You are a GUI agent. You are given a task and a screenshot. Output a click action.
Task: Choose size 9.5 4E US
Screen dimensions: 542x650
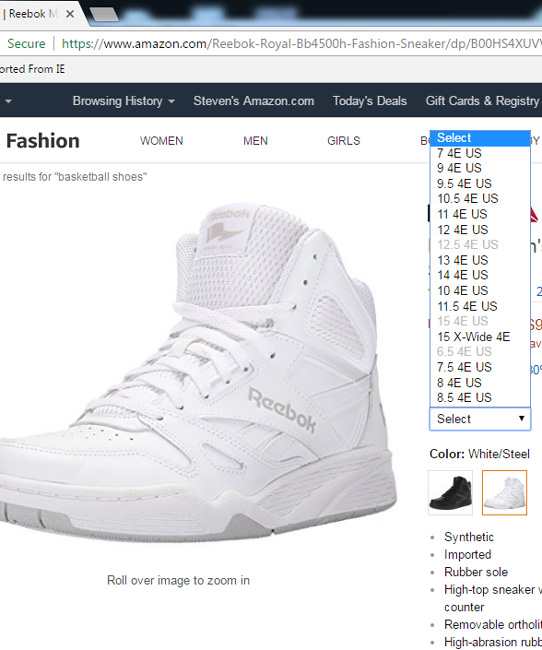(480, 184)
